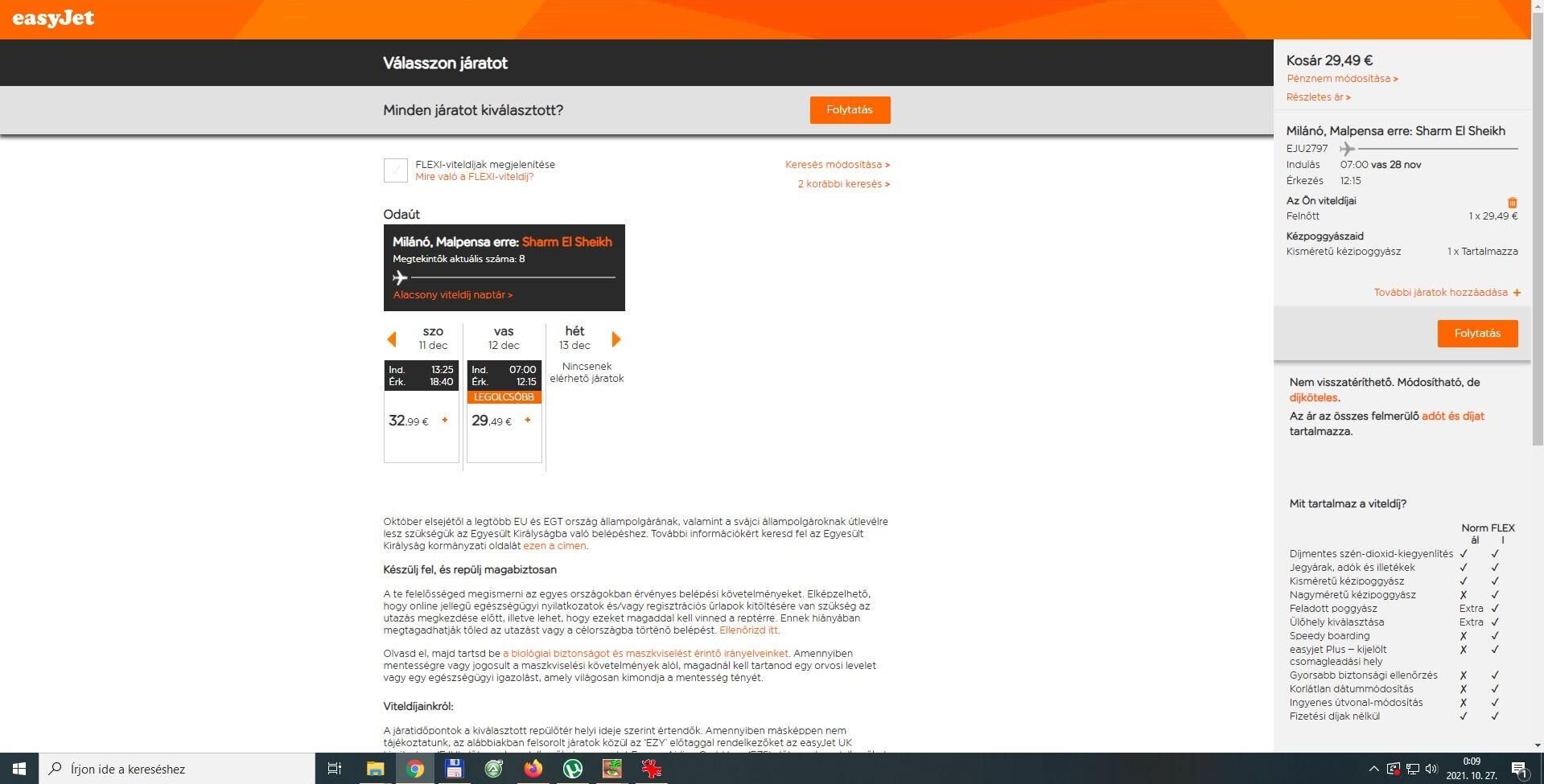Click További járatok hozzáadása link
Viewport: 1544px width, 784px height.
pyautogui.click(x=1440, y=293)
